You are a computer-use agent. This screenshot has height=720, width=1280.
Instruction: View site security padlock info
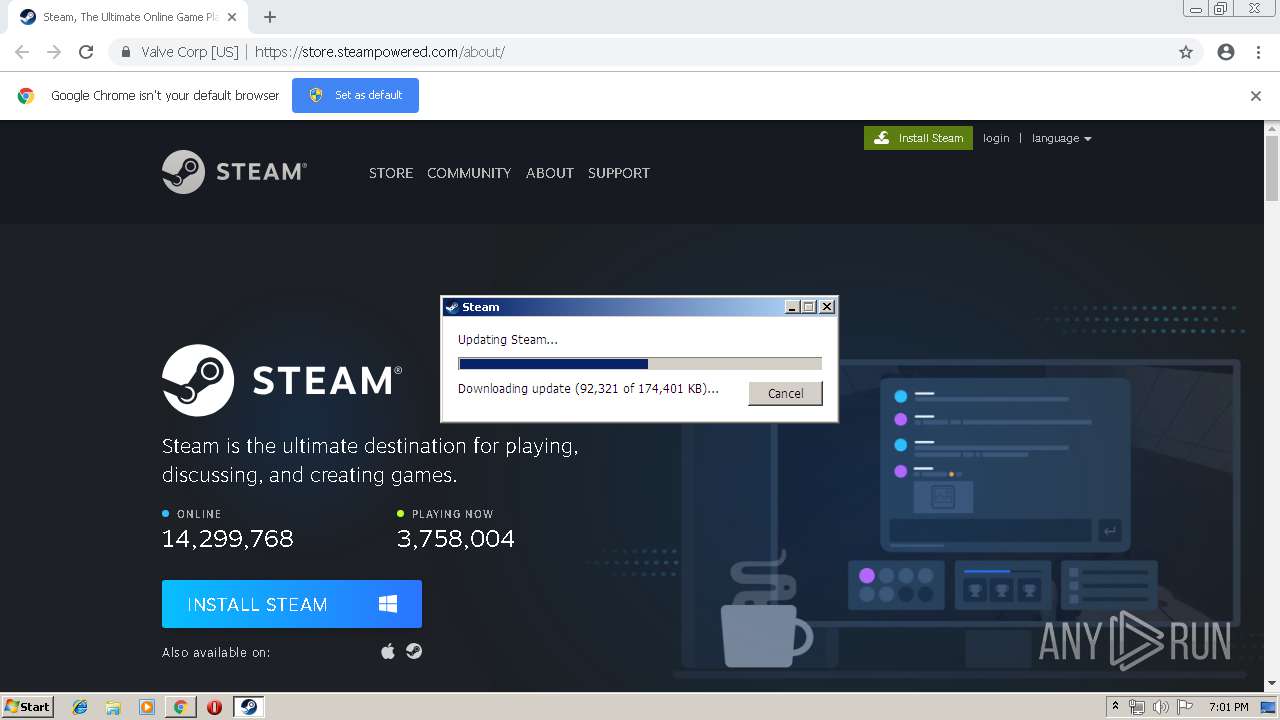tap(126, 52)
